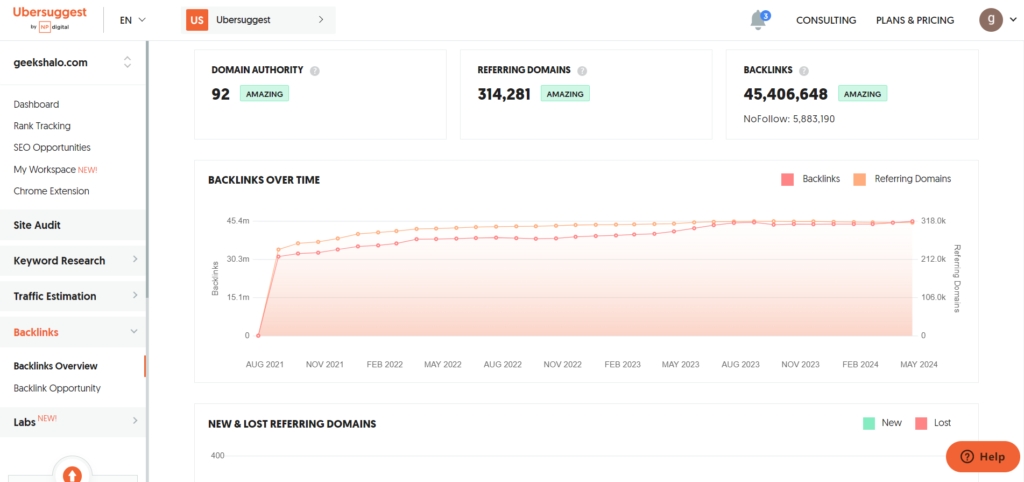Viewport: 1024px width, 482px height.
Task: Click the Referring Domains help icon
Action: pos(582,71)
